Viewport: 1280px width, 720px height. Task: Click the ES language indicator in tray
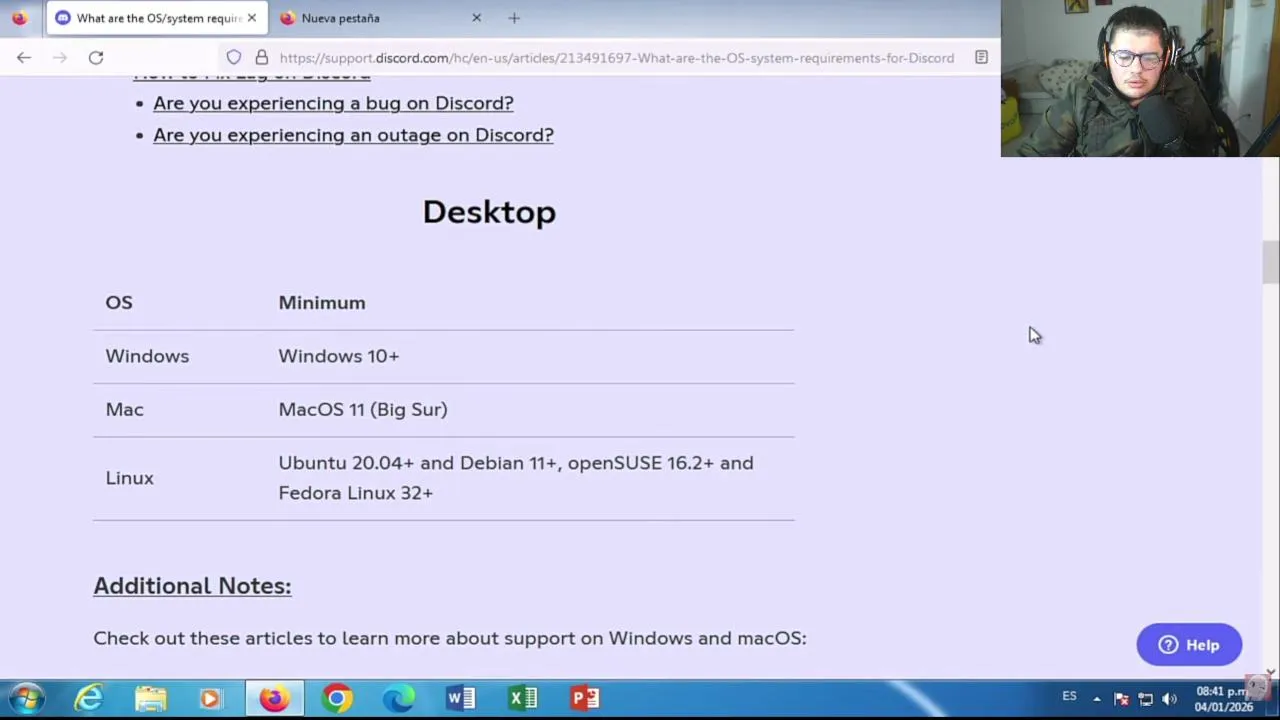coord(1069,696)
